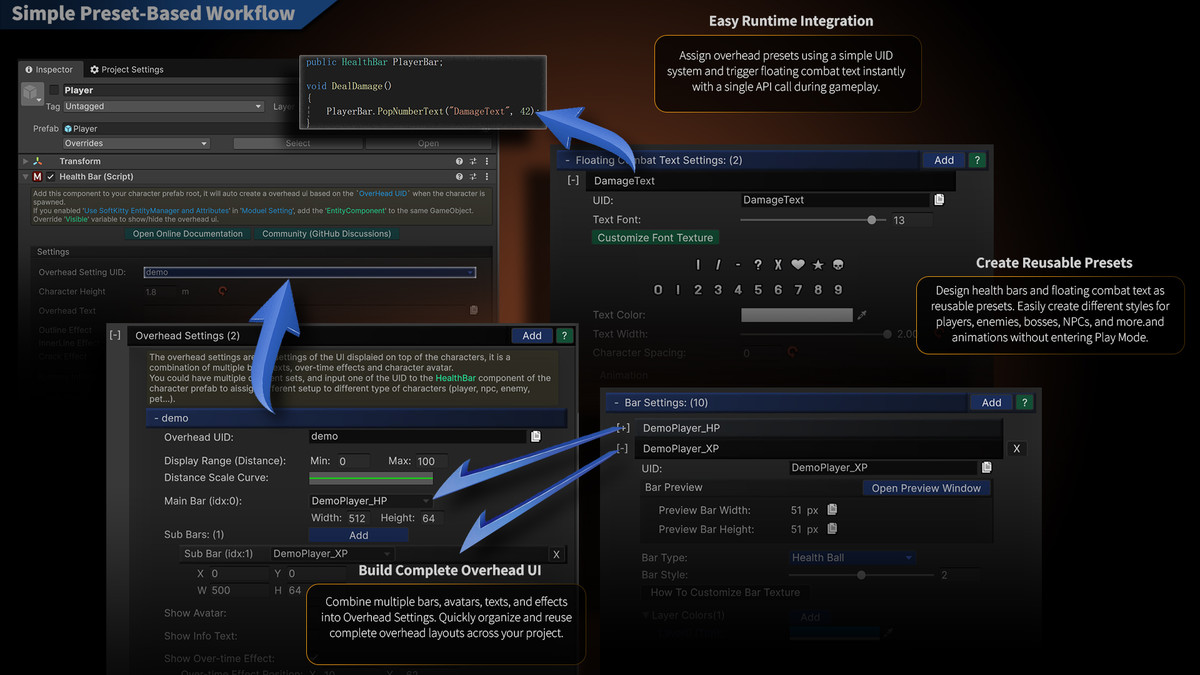Copy the Preview Bar Width value
This screenshot has width=1200, height=675.
coord(832,510)
